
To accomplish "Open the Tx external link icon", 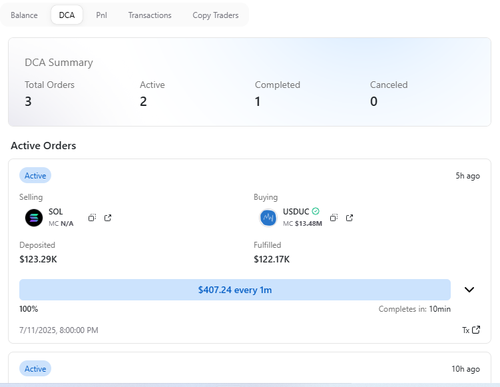I will point(476,330).
